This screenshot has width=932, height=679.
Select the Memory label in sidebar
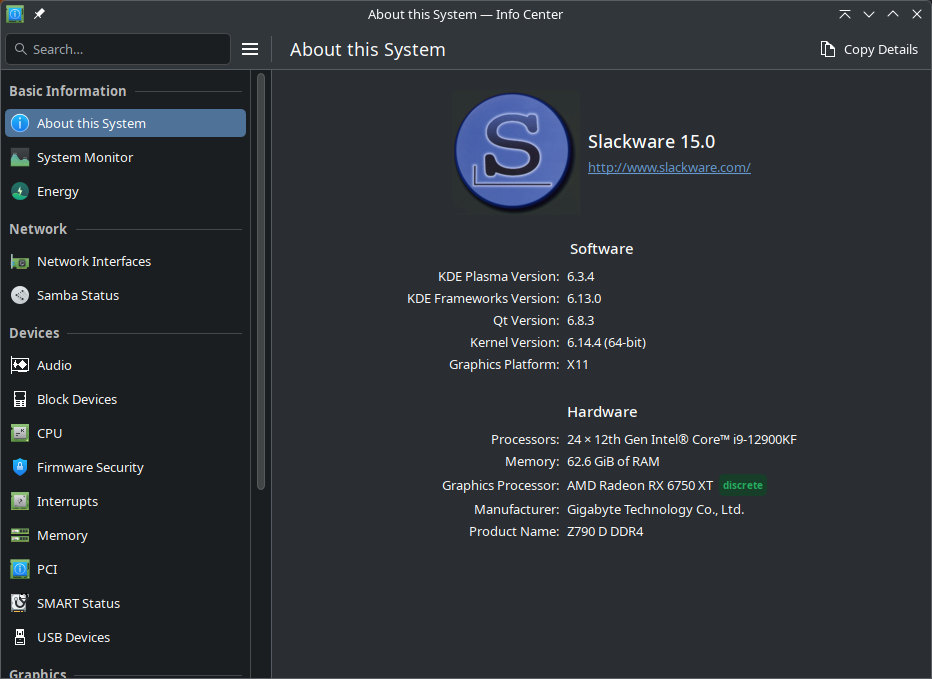click(62, 536)
